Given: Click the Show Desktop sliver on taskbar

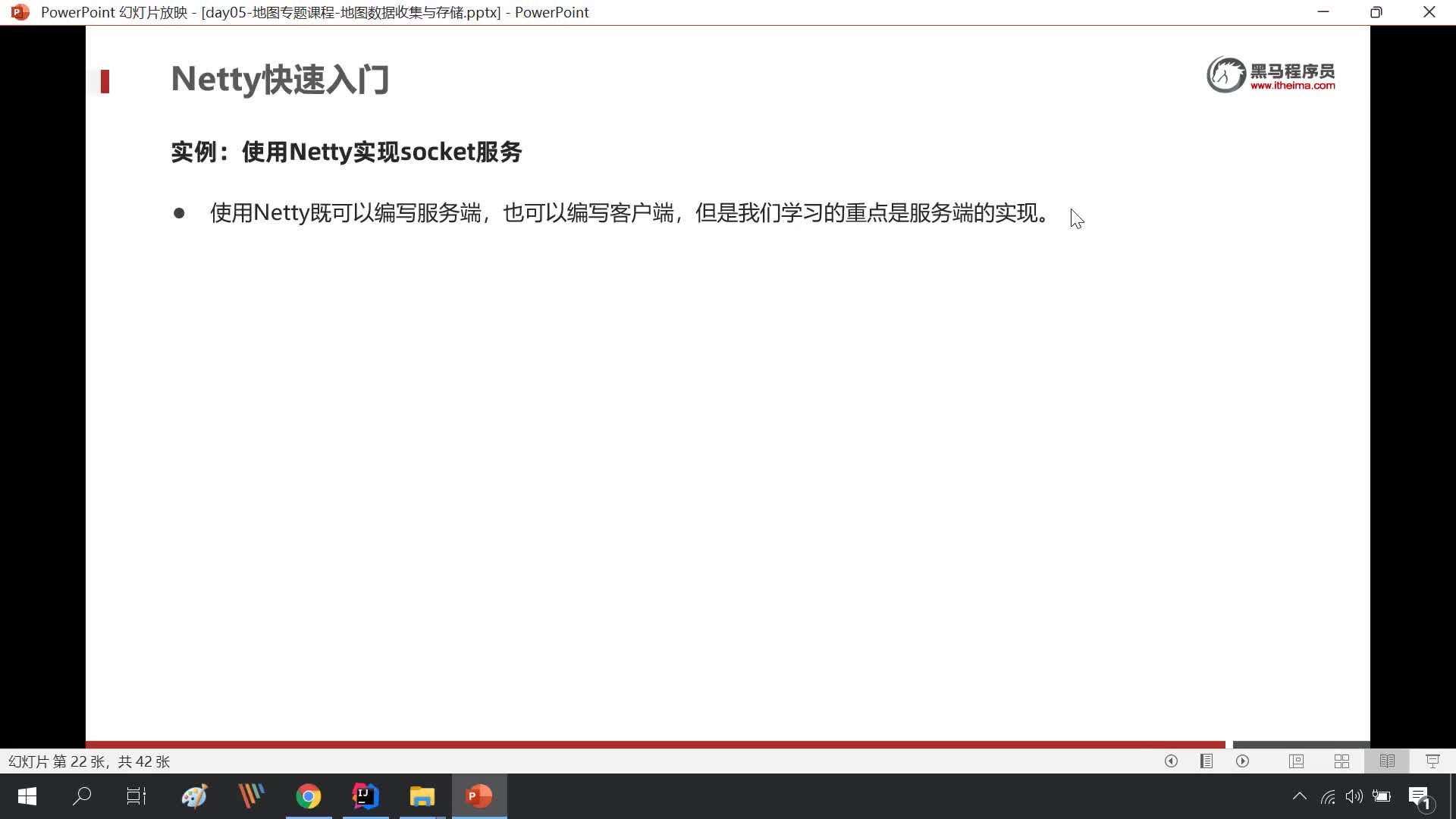Looking at the screenshot, I should tap(1452, 796).
